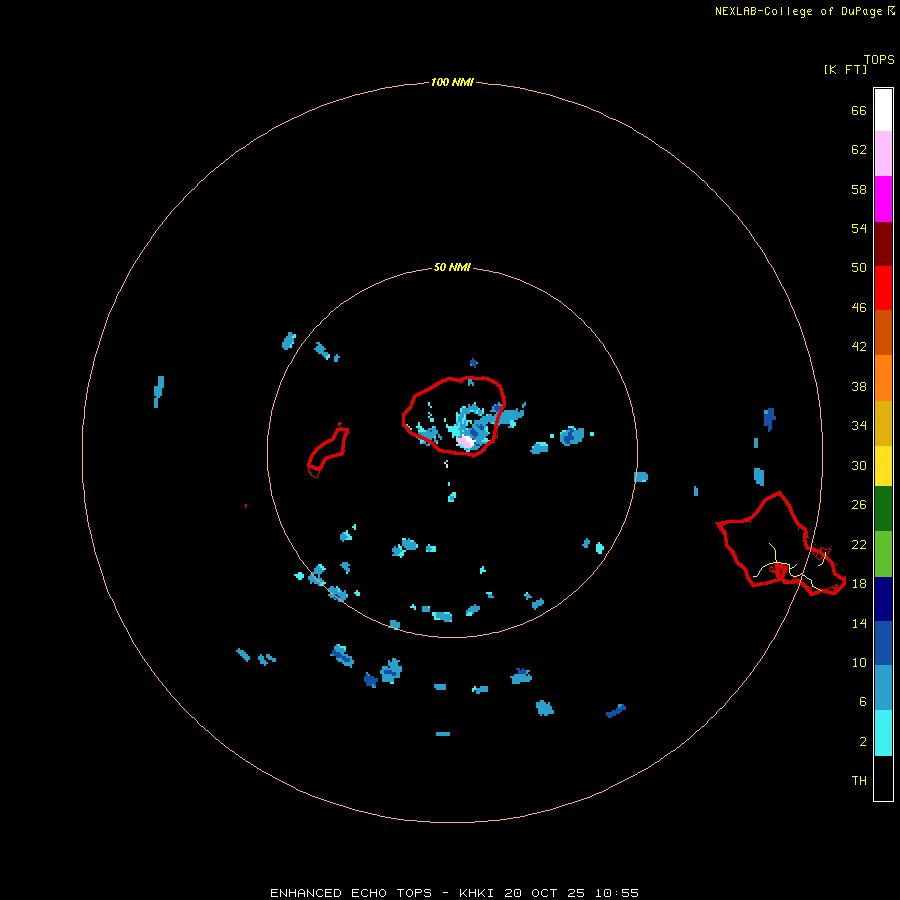
Task: Click the KHKI station identifier
Action: pos(476,893)
